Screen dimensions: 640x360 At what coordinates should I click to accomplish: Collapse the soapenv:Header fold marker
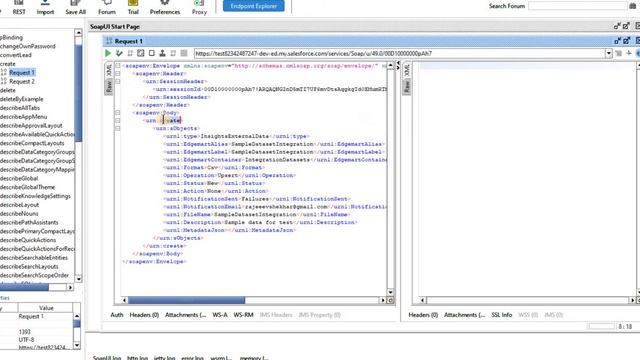118,73
